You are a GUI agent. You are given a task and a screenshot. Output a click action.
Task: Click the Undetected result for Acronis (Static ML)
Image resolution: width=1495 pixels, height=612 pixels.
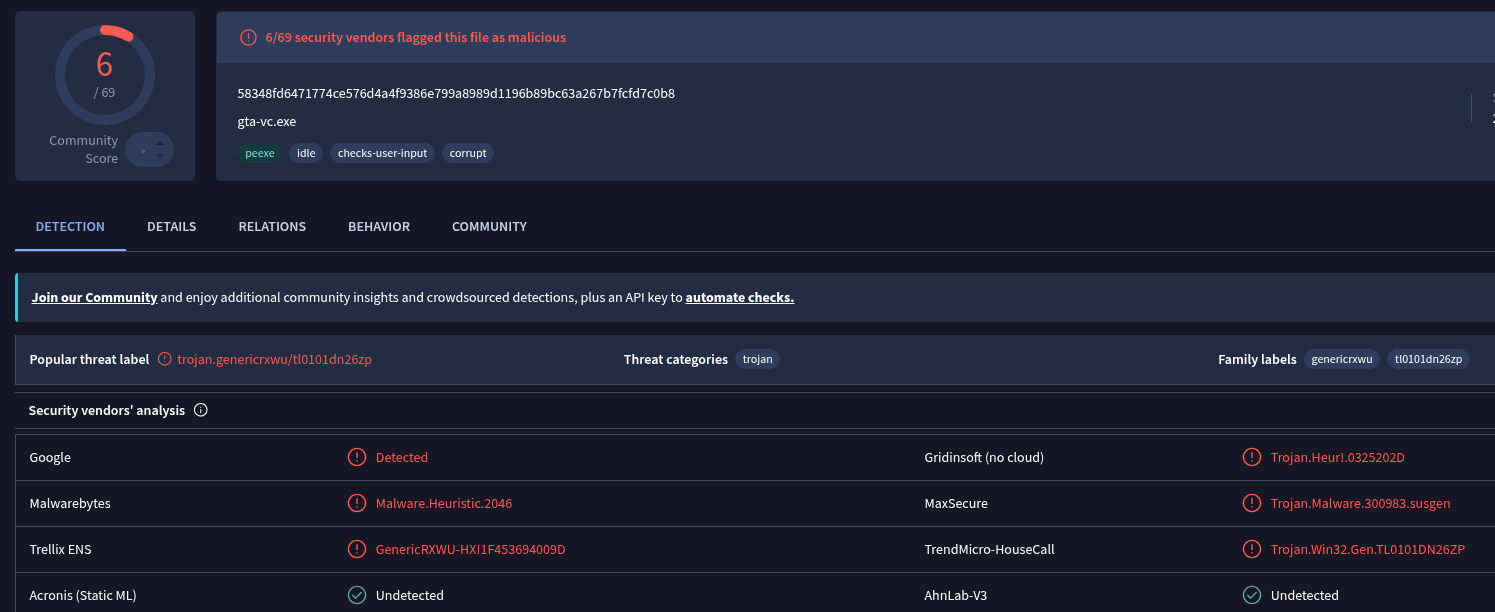(x=410, y=595)
